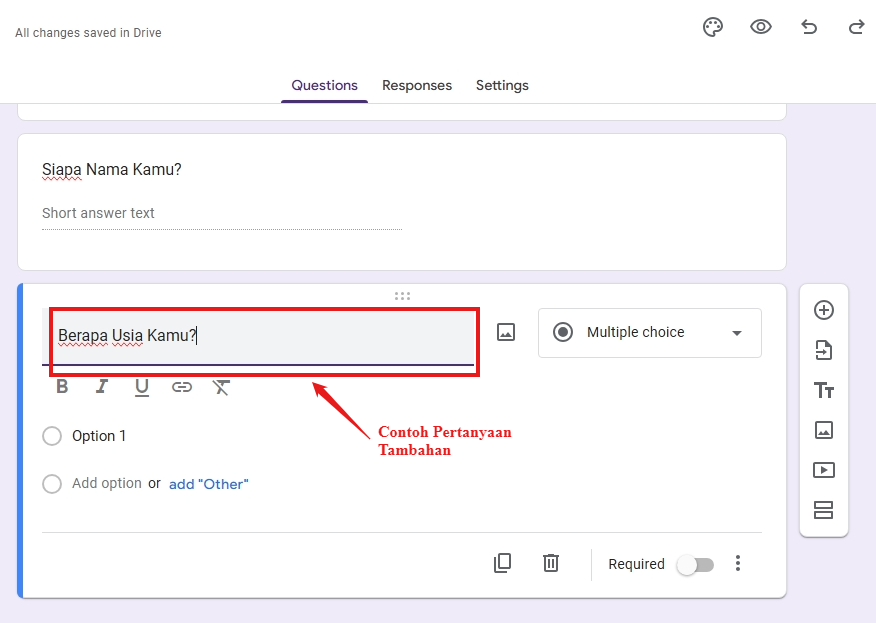The height and width of the screenshot is (623, 876).
Task: Open the Multiple choice question type dropdown
Action: pyautogui.click(x=649, y=332)
